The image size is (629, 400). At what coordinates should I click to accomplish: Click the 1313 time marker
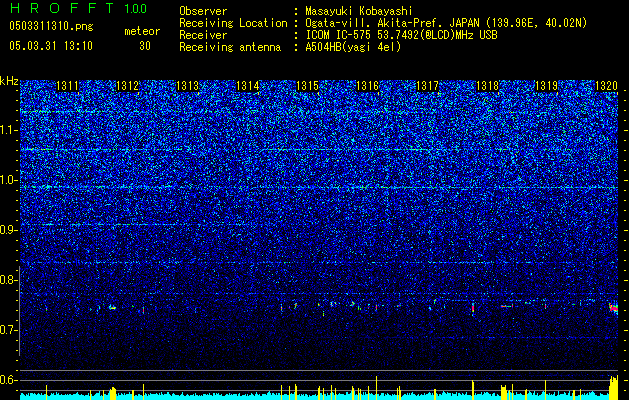coord(187,86)
